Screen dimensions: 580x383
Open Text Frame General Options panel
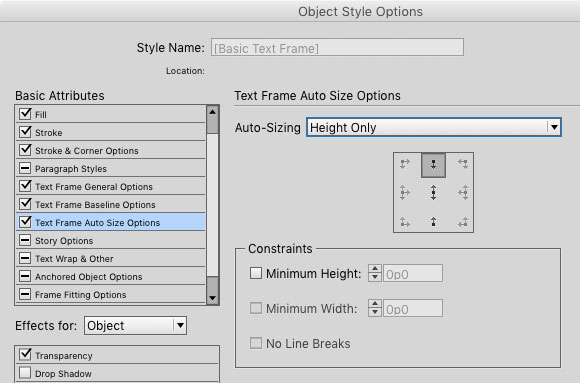[111, 186]
